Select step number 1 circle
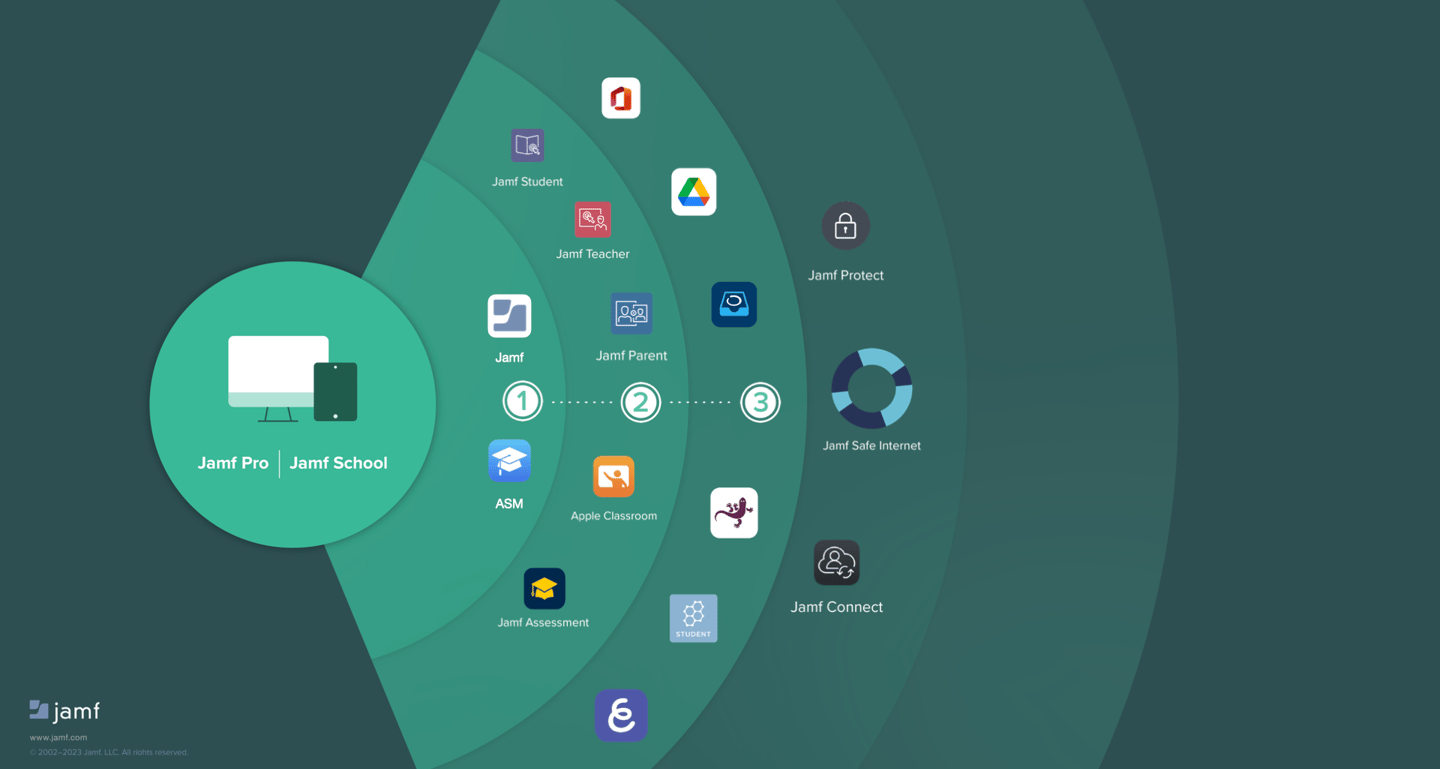Image resolution: width=1440 pixels, height=769 pixels. coord(522,402)
